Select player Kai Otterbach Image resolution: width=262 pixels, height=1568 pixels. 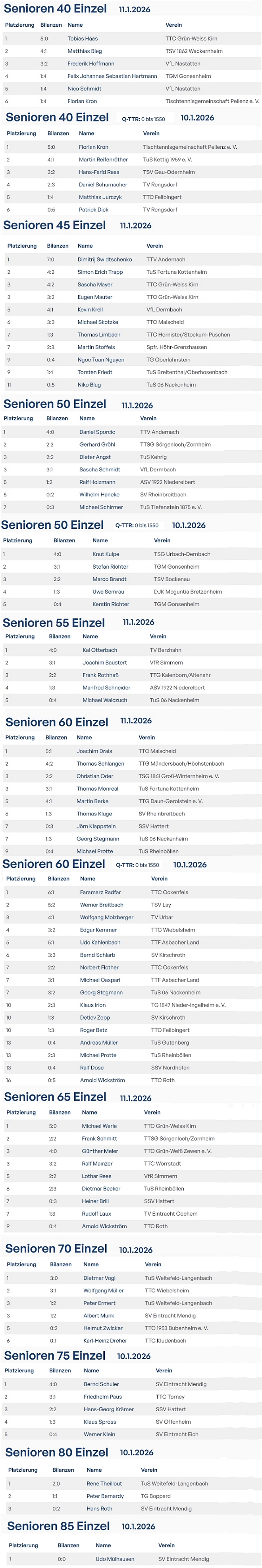point(100,650)
